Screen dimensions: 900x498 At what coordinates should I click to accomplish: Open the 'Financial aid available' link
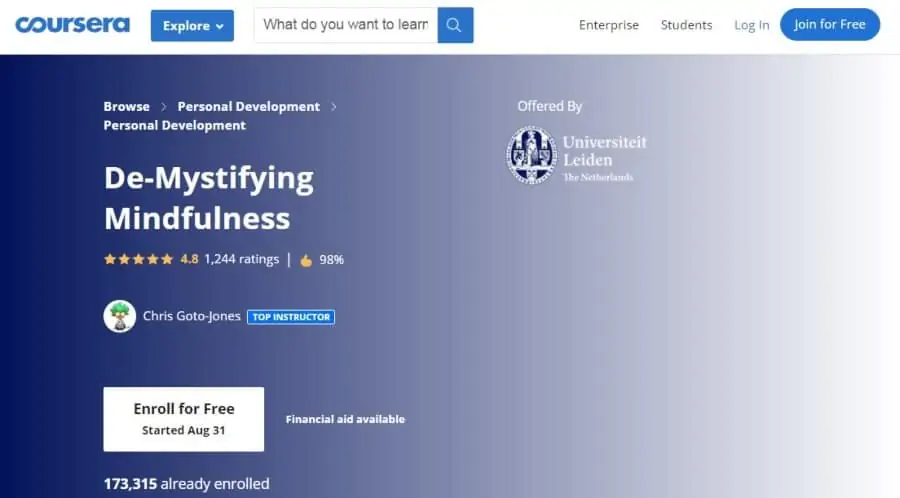click(x=345, y=419)
